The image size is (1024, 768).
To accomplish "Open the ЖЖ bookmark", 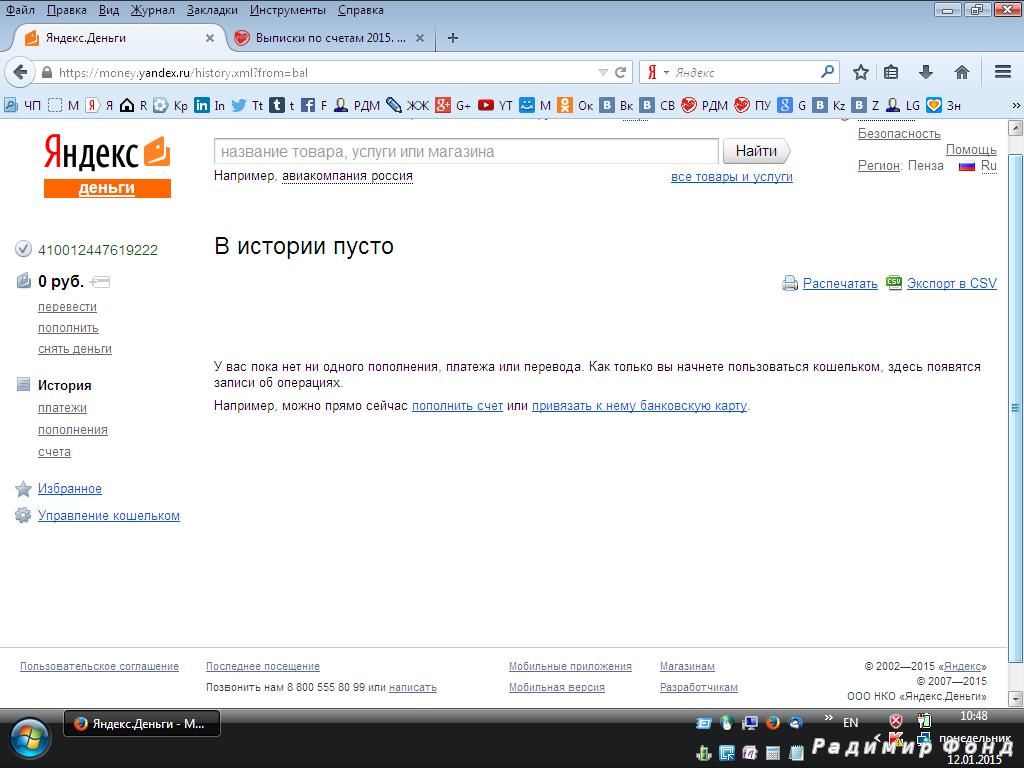I will 408,105.
